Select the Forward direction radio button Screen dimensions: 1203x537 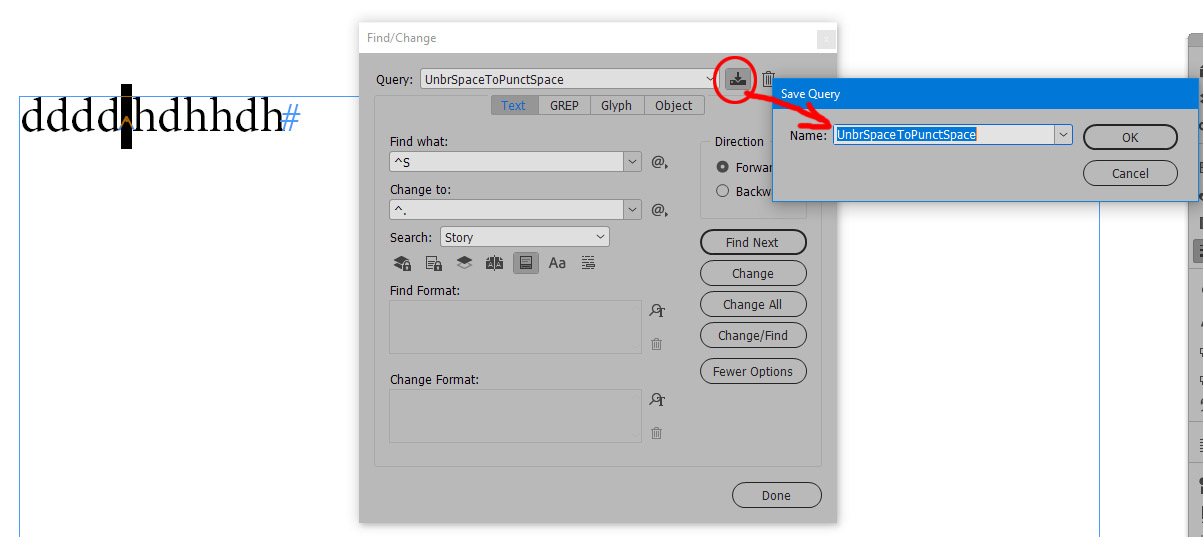(722, 167)
